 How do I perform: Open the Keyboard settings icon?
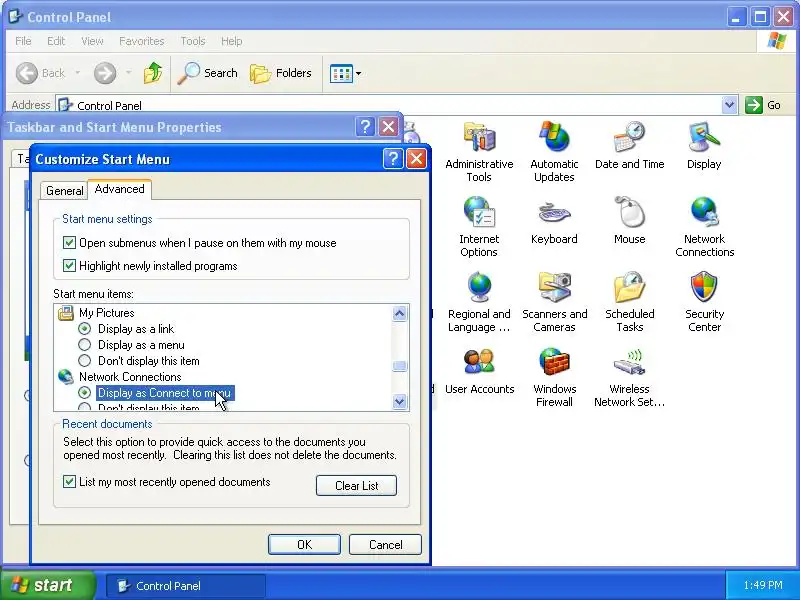[x=554, y=212]
